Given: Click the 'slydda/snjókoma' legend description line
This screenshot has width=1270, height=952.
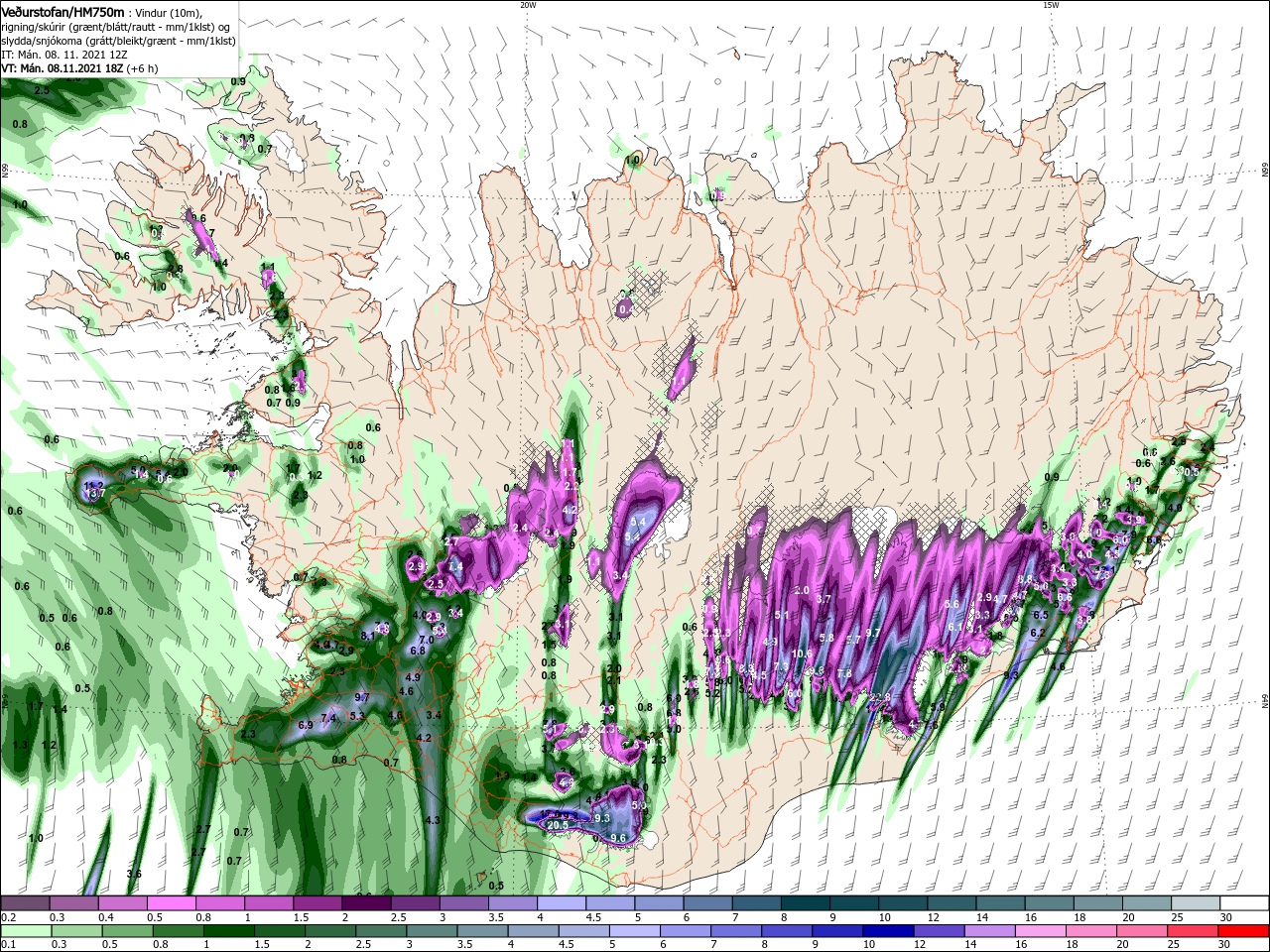Looking at the screenshot, I should pos(118,41).
